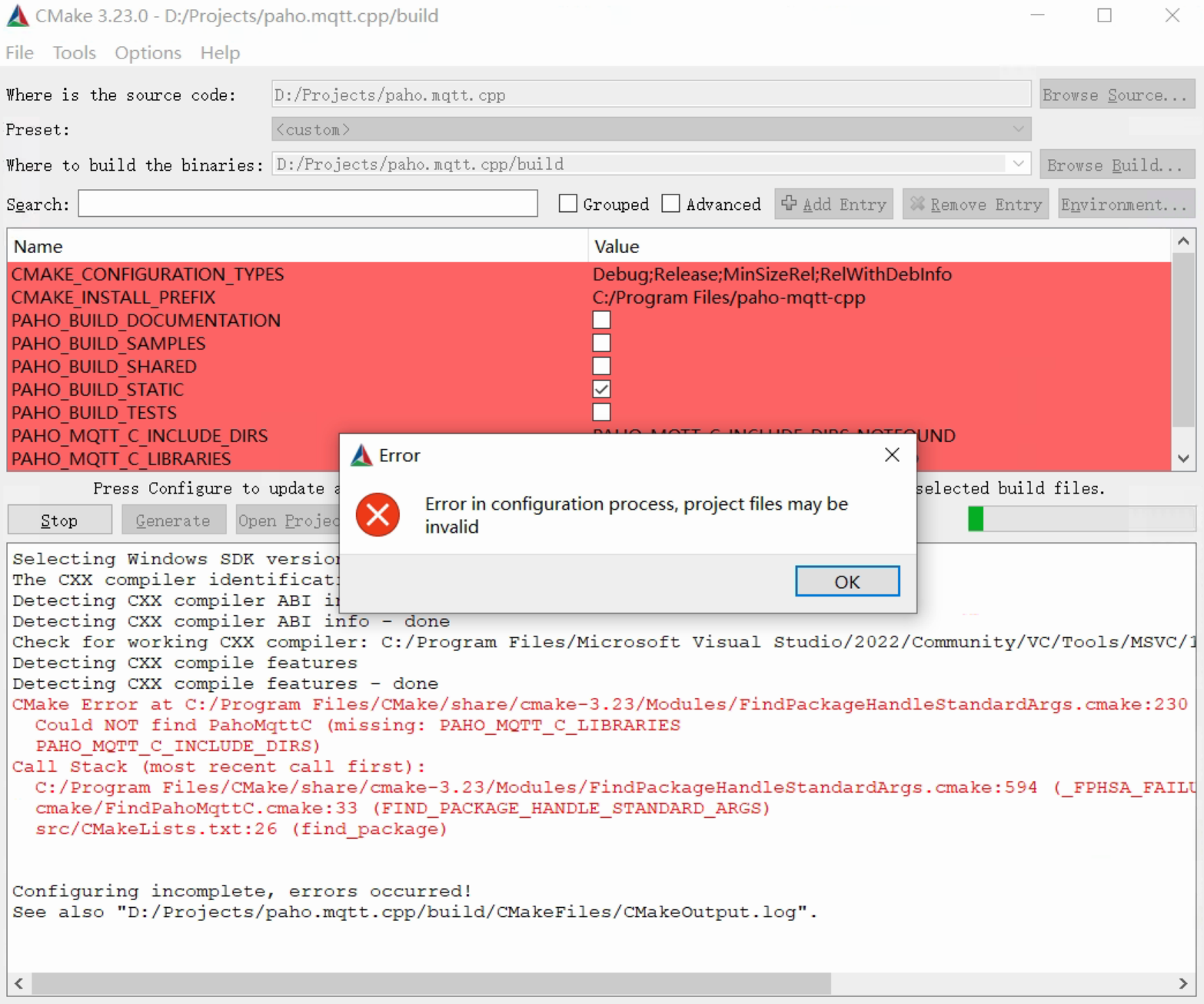
Task: Open the Preset dropdown
Action: [x=650, y=129]
